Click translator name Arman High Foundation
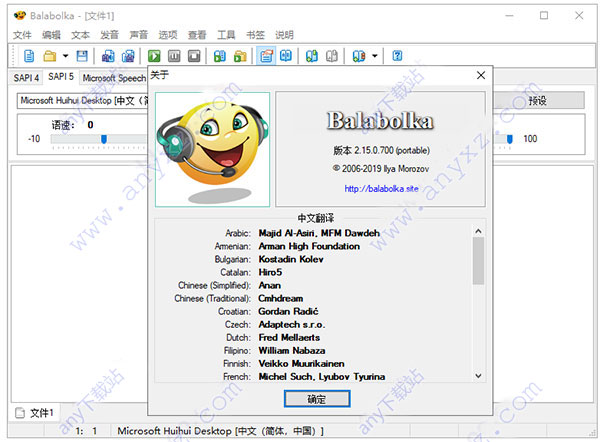This screenshot has width=600, height=442. coord(309,246)
